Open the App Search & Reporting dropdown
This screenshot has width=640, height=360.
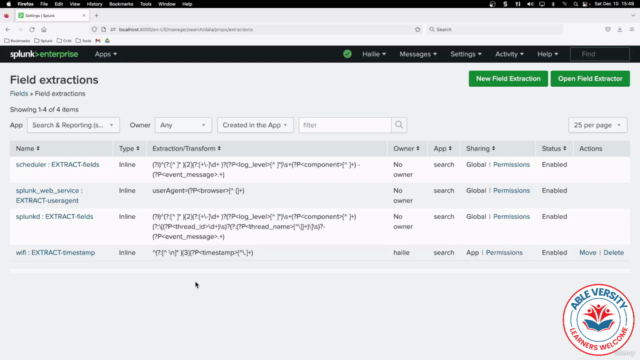pos(73,125)
